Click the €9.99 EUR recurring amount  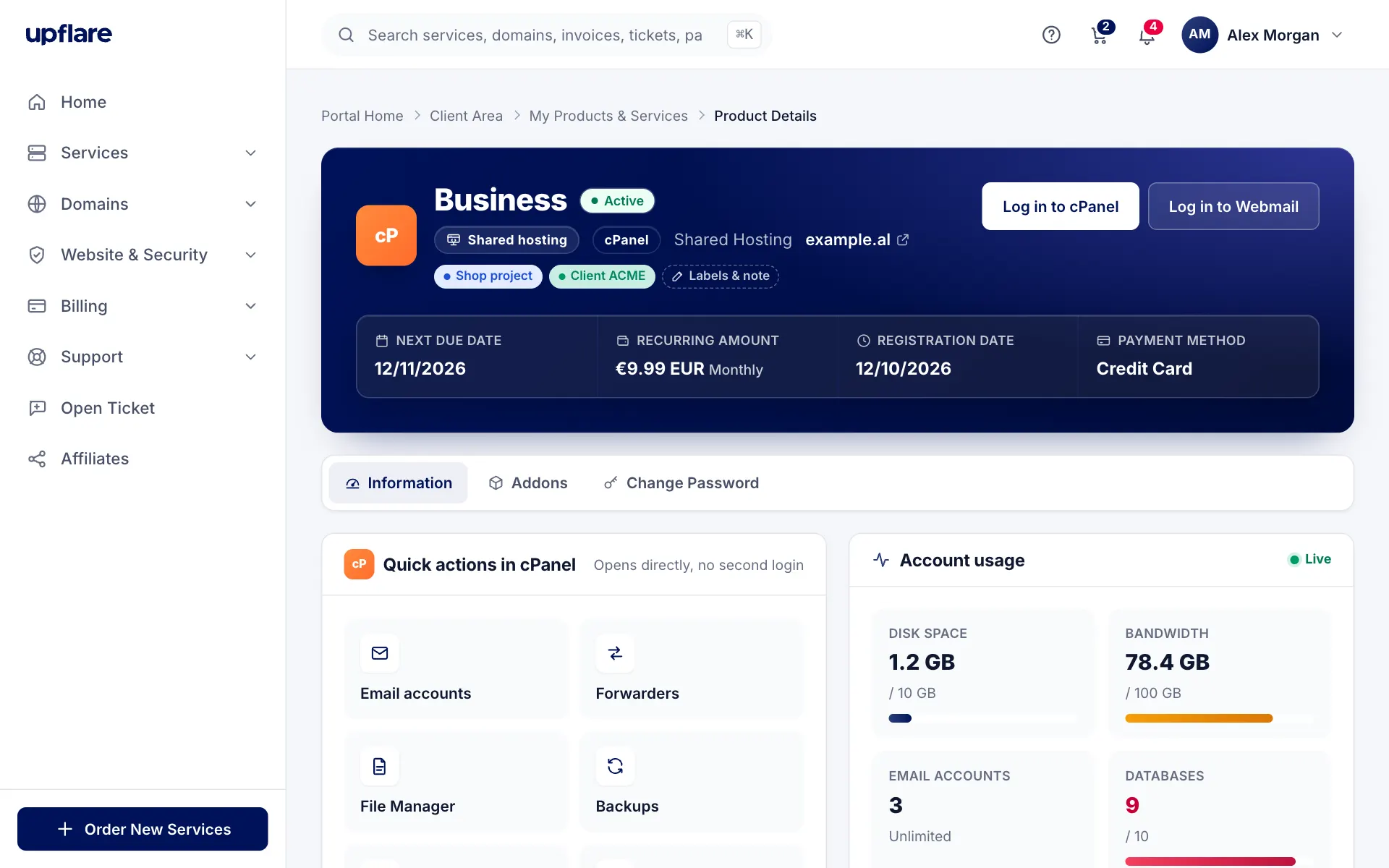660,368
